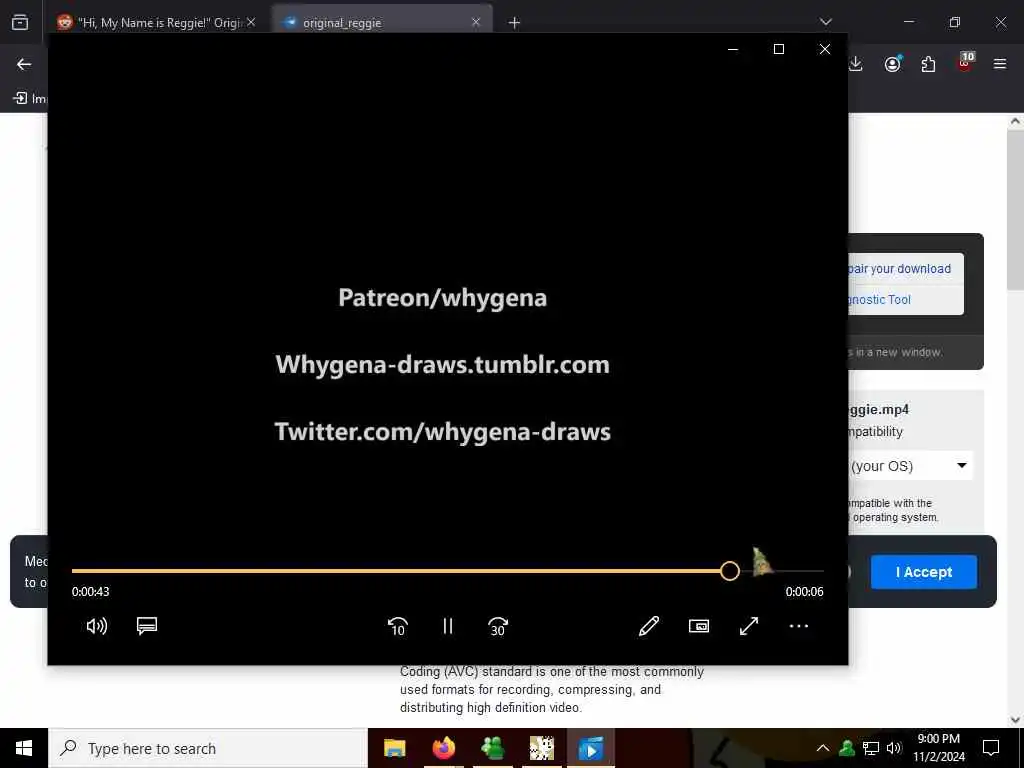This screenshot has width=1024, height=768.
Task: Go back in Firefox
Action: click(24, 64)
